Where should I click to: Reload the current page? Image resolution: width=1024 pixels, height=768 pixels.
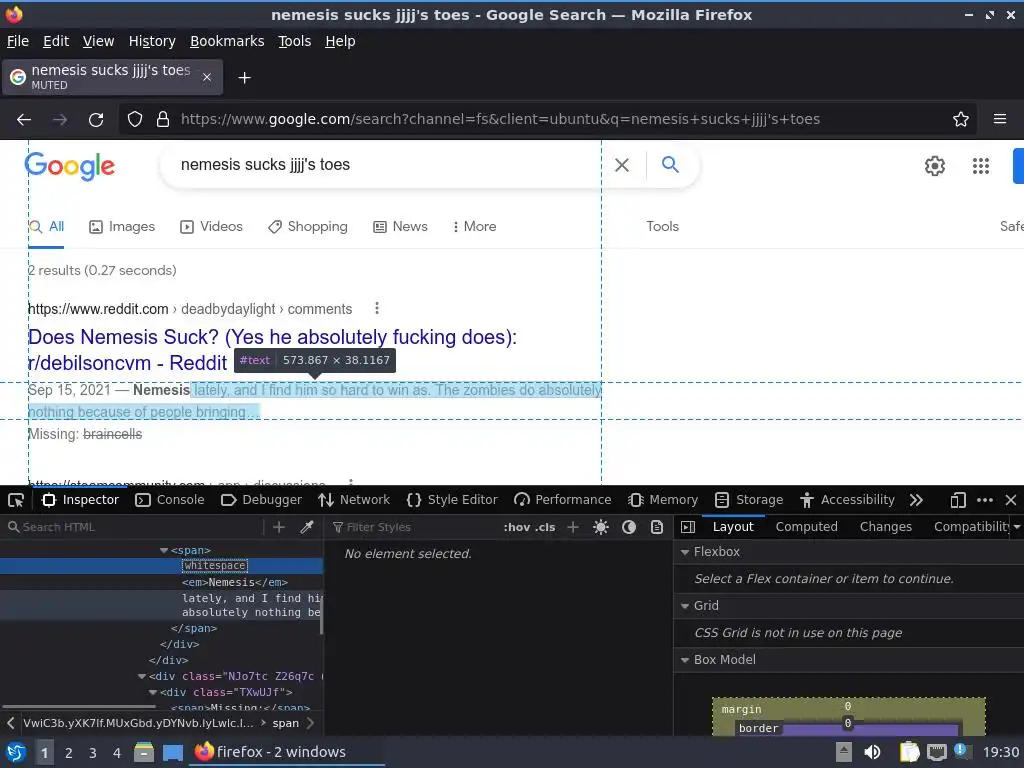tap(96, 120)
